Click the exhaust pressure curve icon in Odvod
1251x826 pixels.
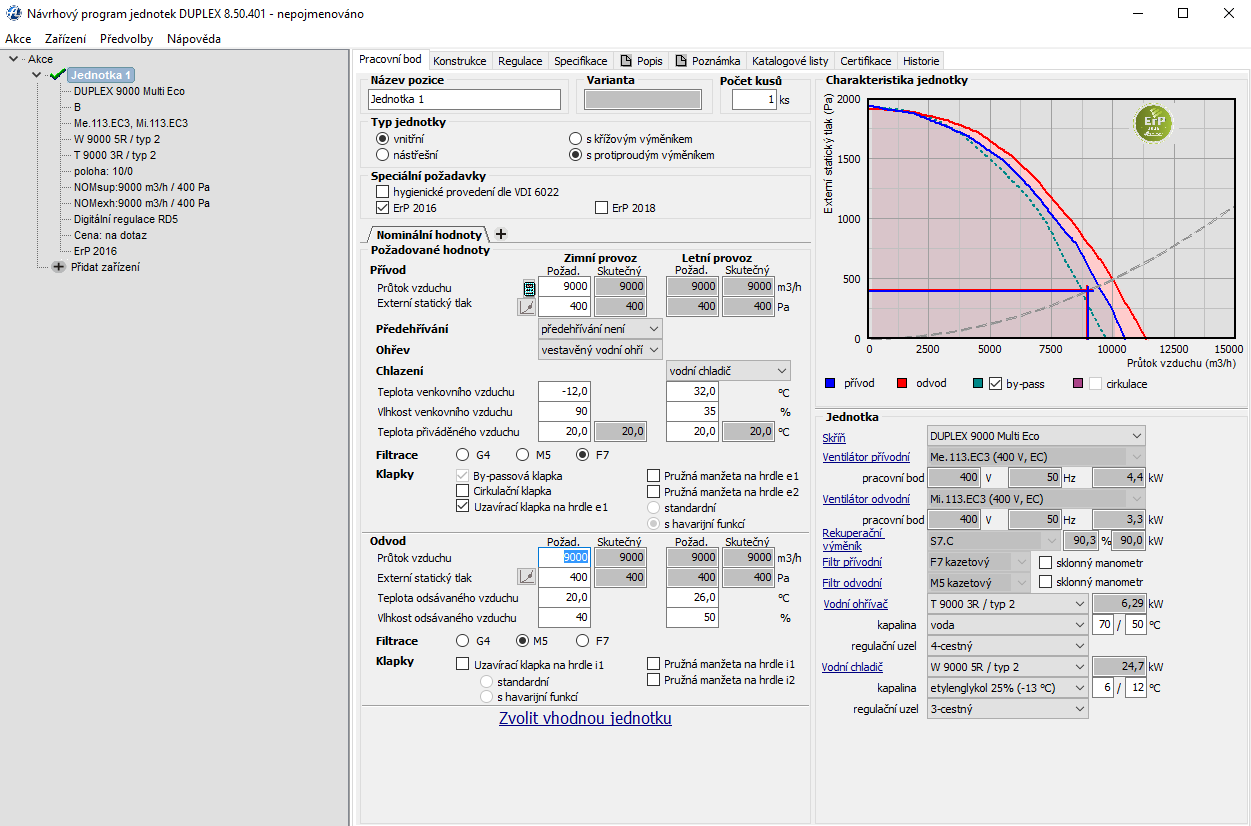coord(527,577)
